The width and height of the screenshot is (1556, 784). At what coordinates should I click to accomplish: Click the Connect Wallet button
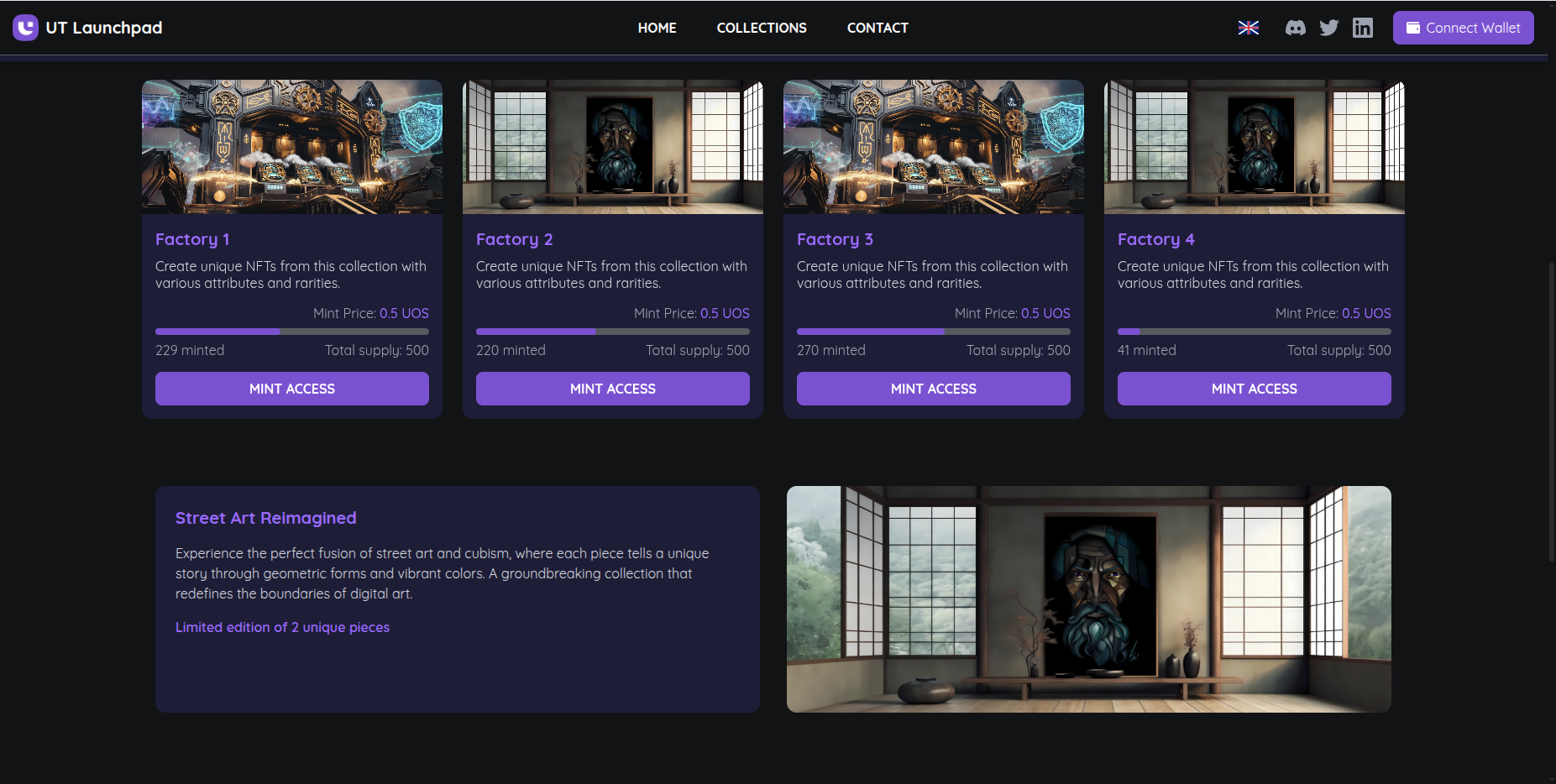click(x=1463, y=28)
